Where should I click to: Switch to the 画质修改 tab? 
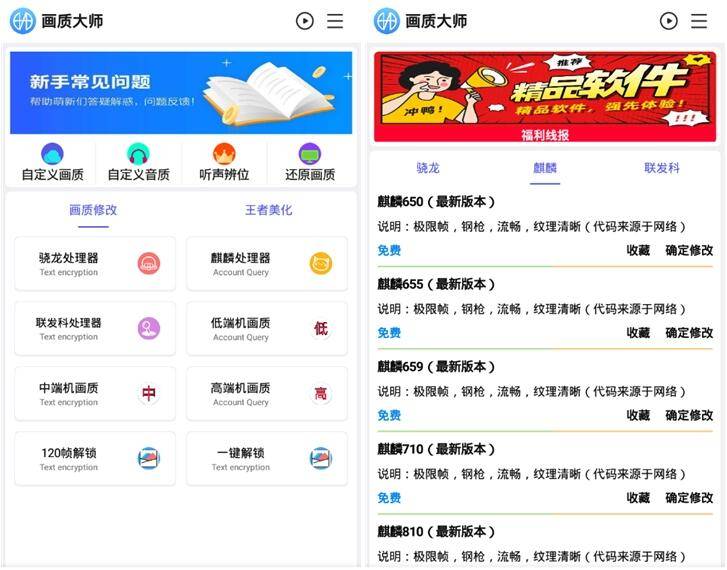(x=93, y=210)
